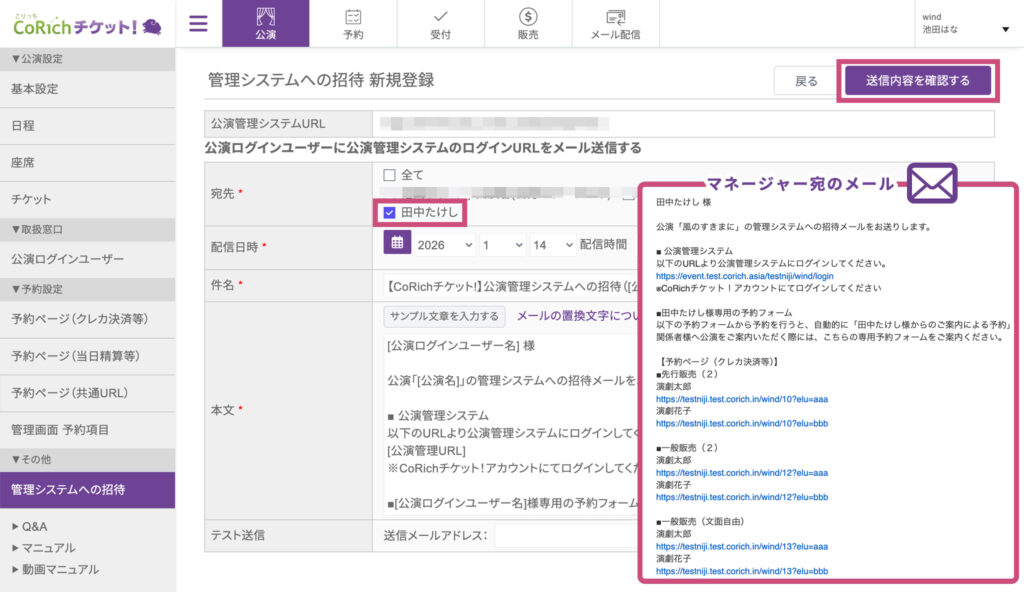Click the 送信内容を確認する button

pyautogui.click(x=917, y=81)
